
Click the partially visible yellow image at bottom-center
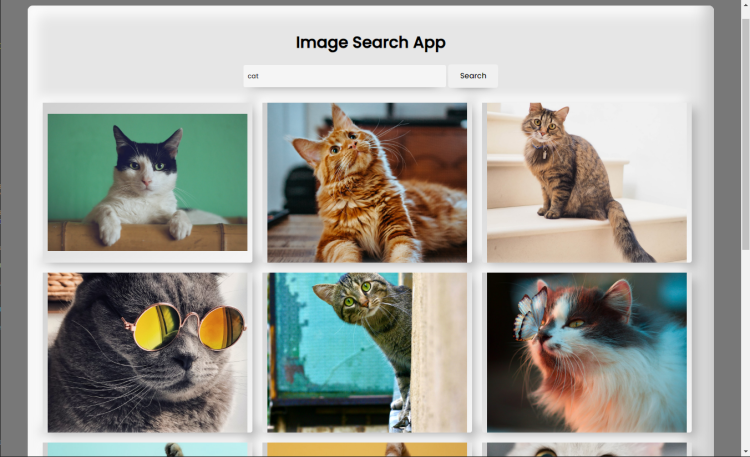pyautogui.click(x=367, y=449)
